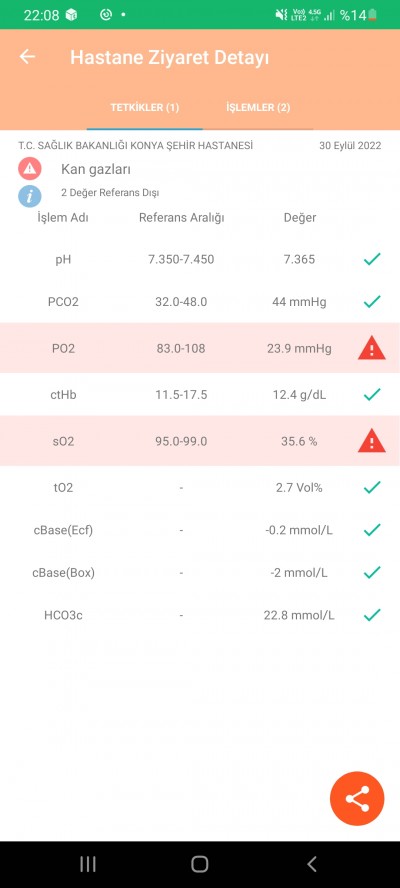Tap the tO2 2.7 Vol% row checkmark
The width and height of the screenshot is (400, 888).
click(372, 487)
